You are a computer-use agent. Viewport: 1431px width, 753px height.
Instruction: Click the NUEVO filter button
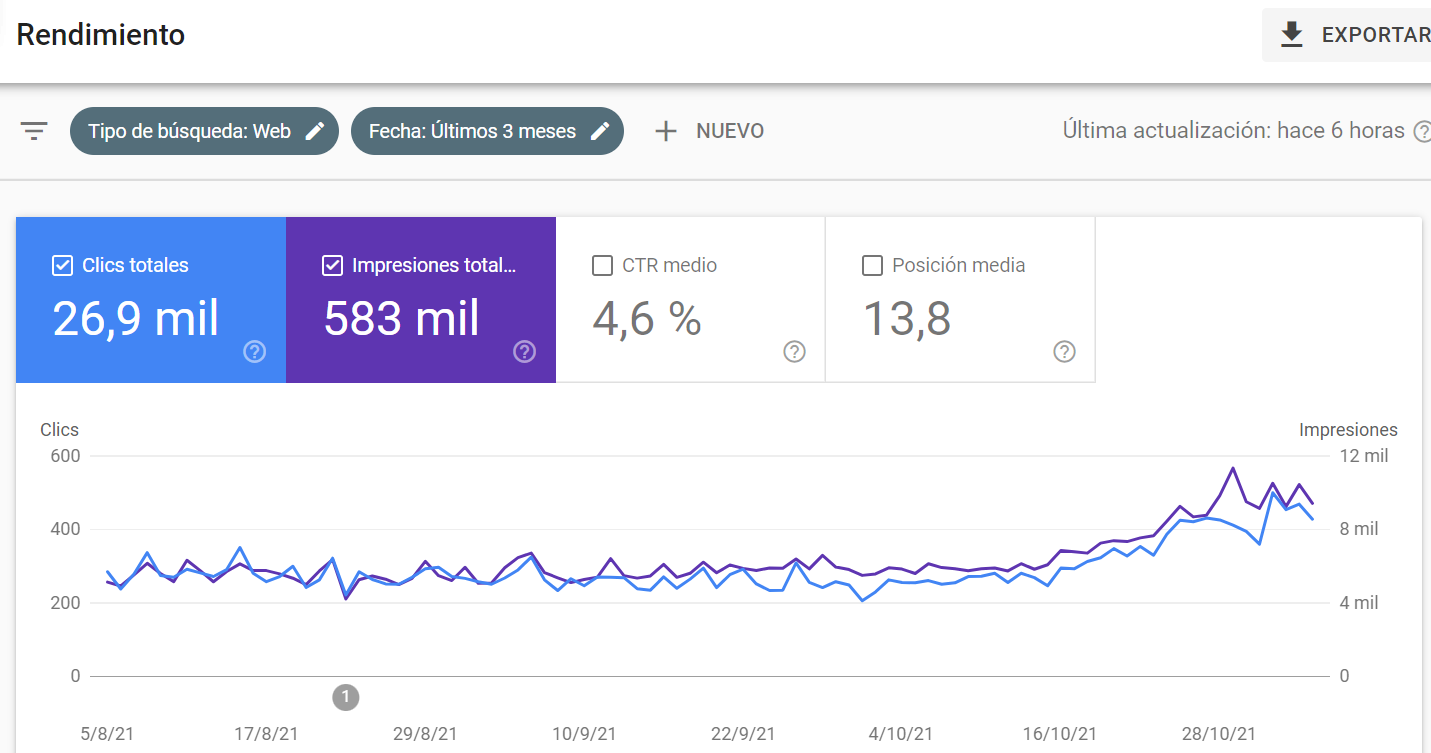click(709, 131)
